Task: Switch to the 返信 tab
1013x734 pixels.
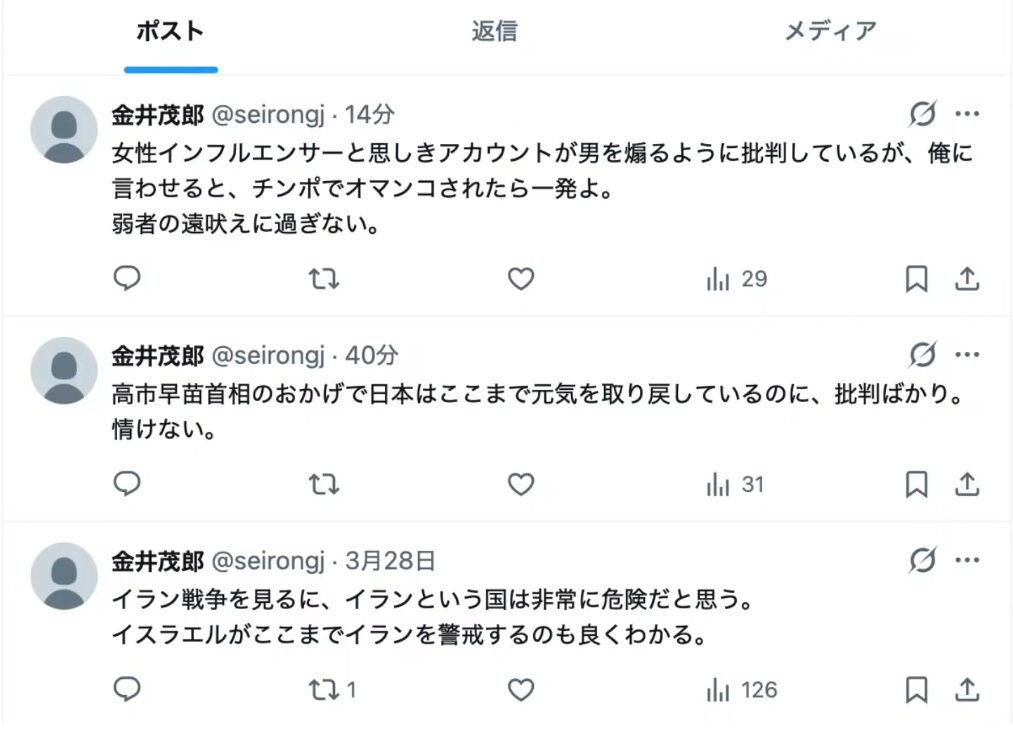Action: pos(494,31)
